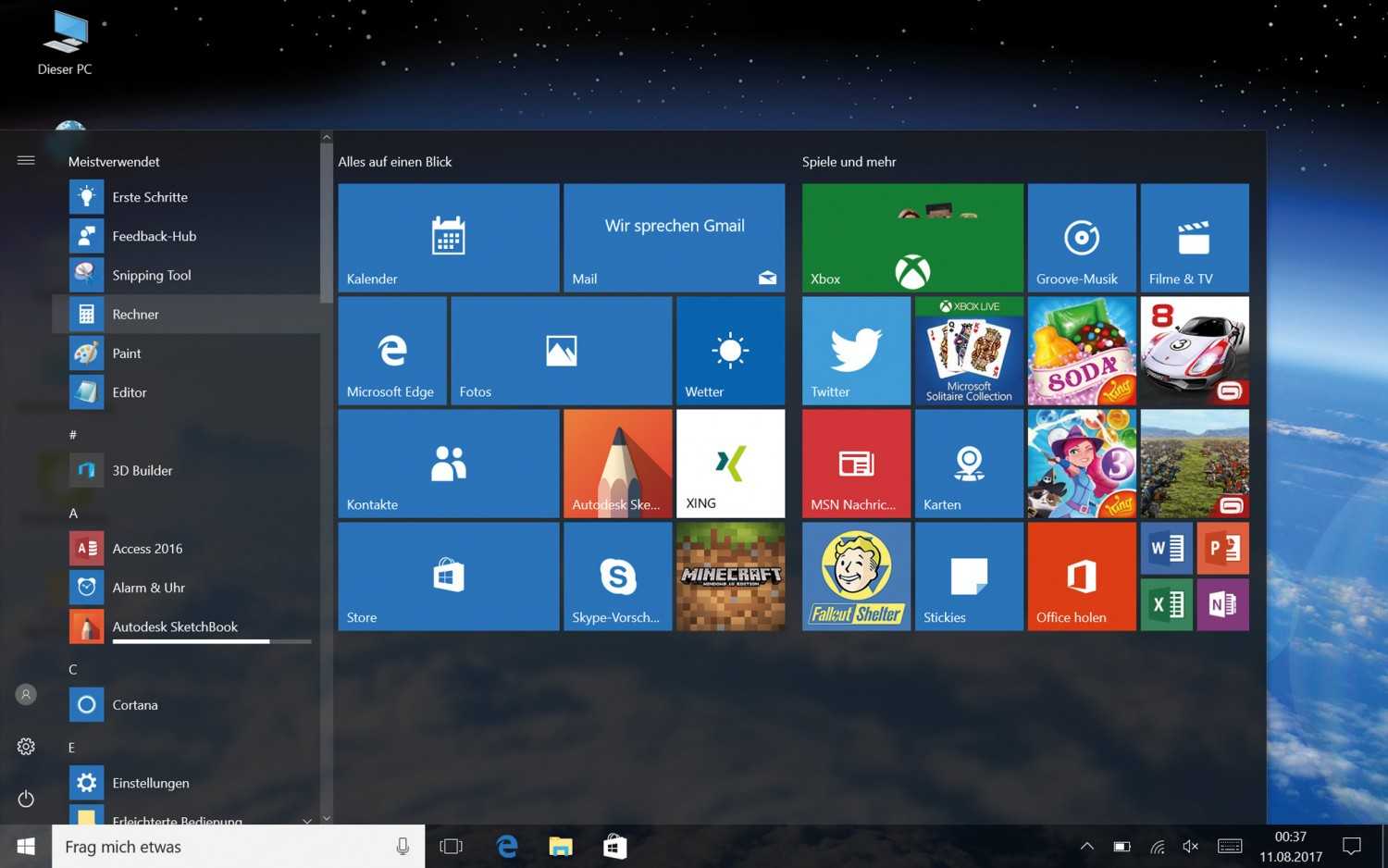1388x868 pixels.
Task: Open Filme & TV tile
Action: 1195,238
